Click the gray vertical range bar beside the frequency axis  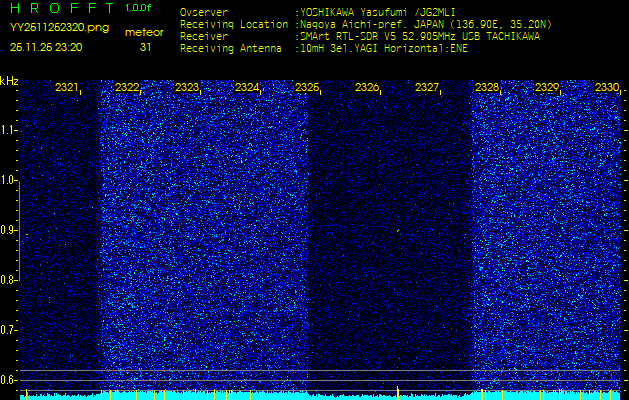click(x=20, y=230)
